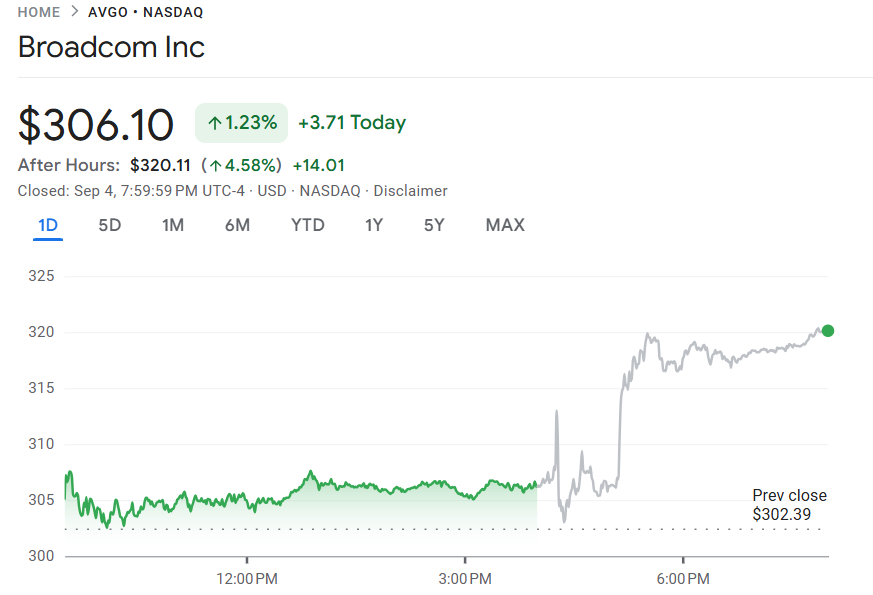Show the 1M price chart
The height and width of the screenshot is (595, 873).
click(173, 225)
